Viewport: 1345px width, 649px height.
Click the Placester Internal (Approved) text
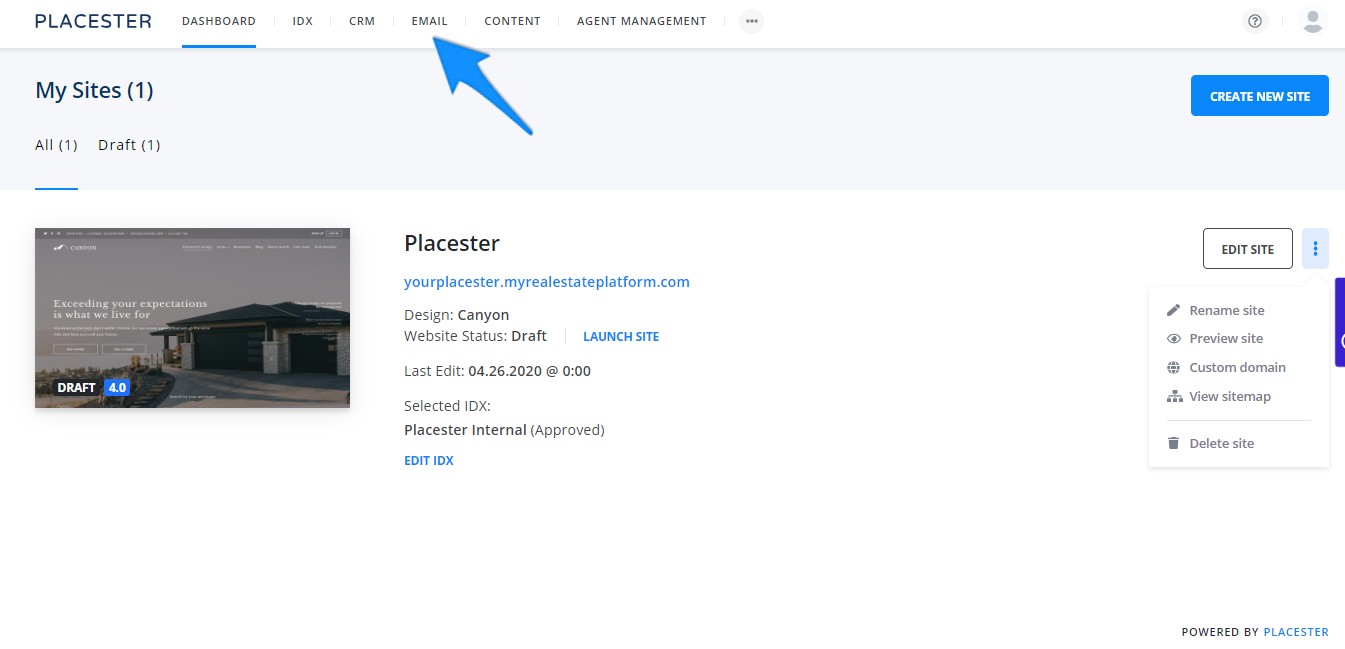[504, 430]
